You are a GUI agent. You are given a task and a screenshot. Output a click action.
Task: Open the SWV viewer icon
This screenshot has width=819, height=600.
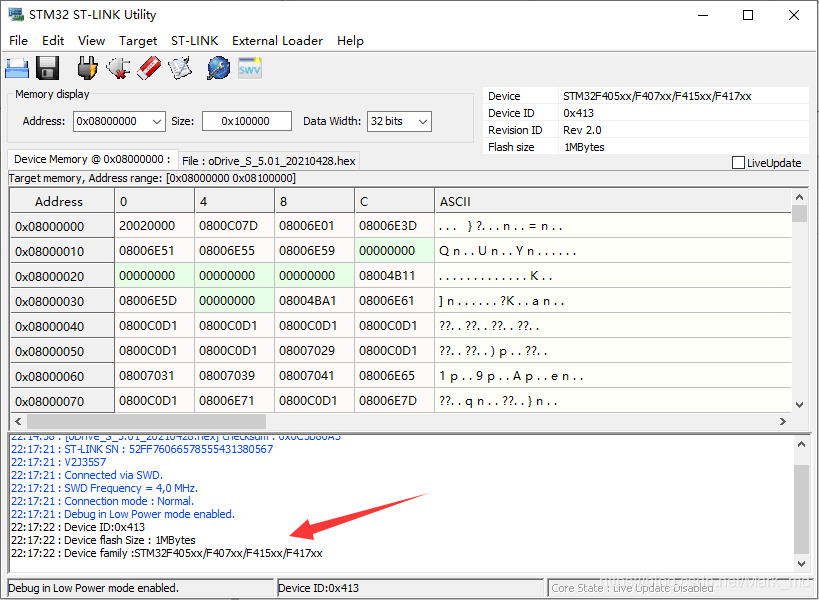coord(250,69)
